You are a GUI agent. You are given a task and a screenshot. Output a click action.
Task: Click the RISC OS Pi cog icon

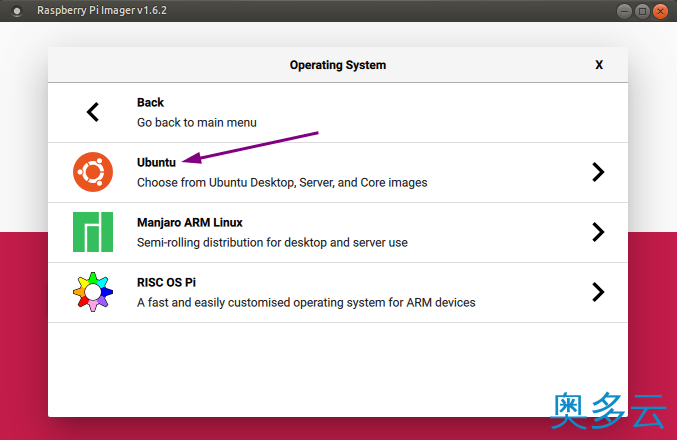click(x=93, y=292)
